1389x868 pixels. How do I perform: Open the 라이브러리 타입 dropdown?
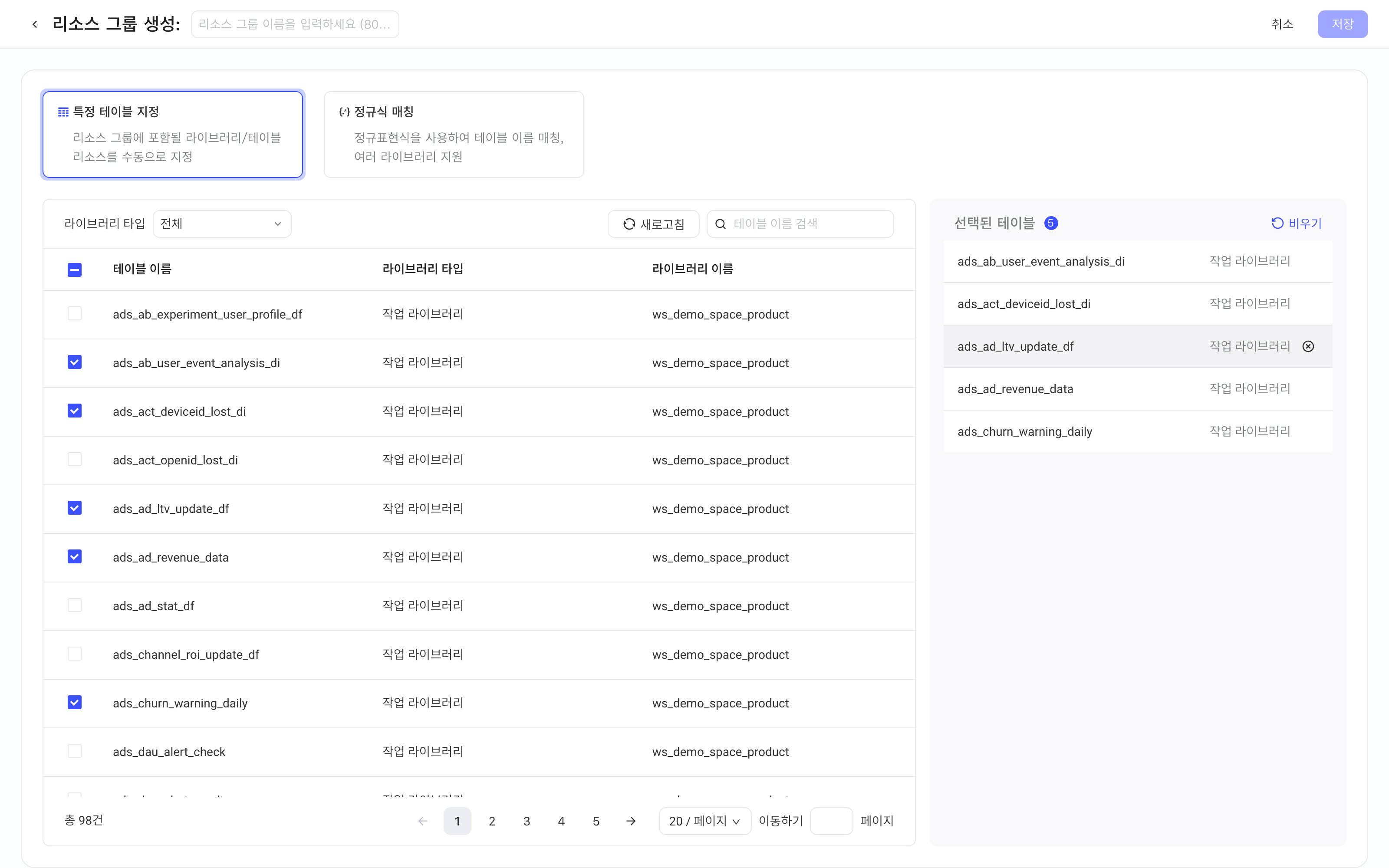coord(222,224)
